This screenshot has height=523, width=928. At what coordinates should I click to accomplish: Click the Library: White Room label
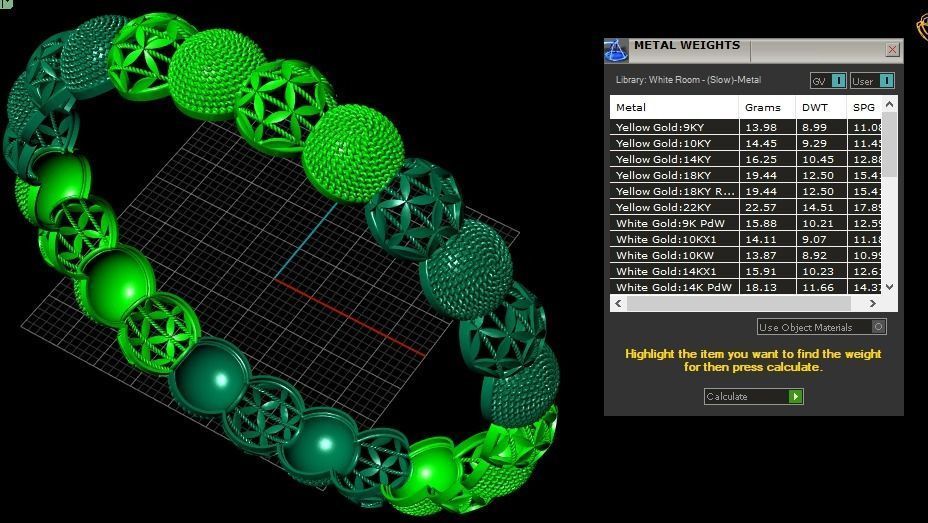(x=688, y=79)
